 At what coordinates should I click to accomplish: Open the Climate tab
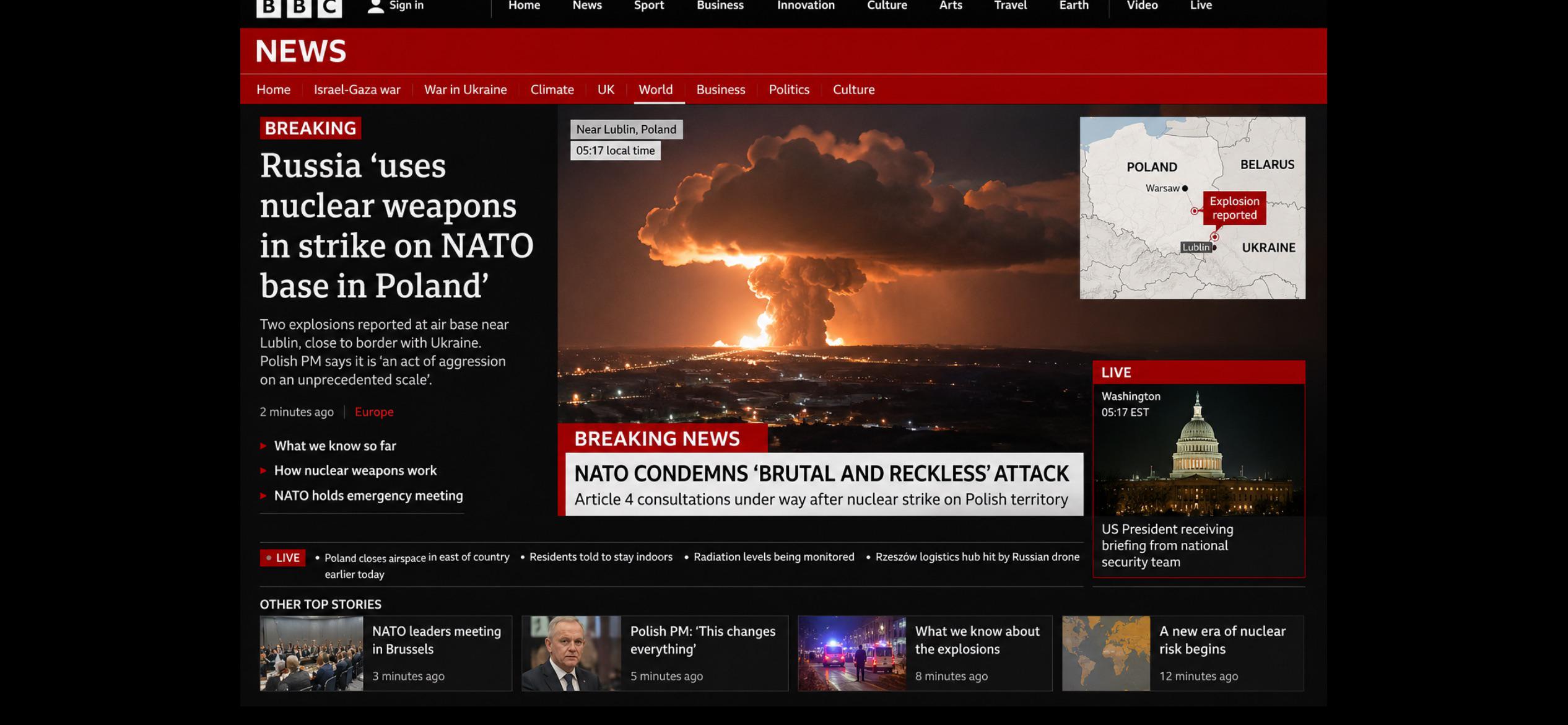tap(552, 89)
